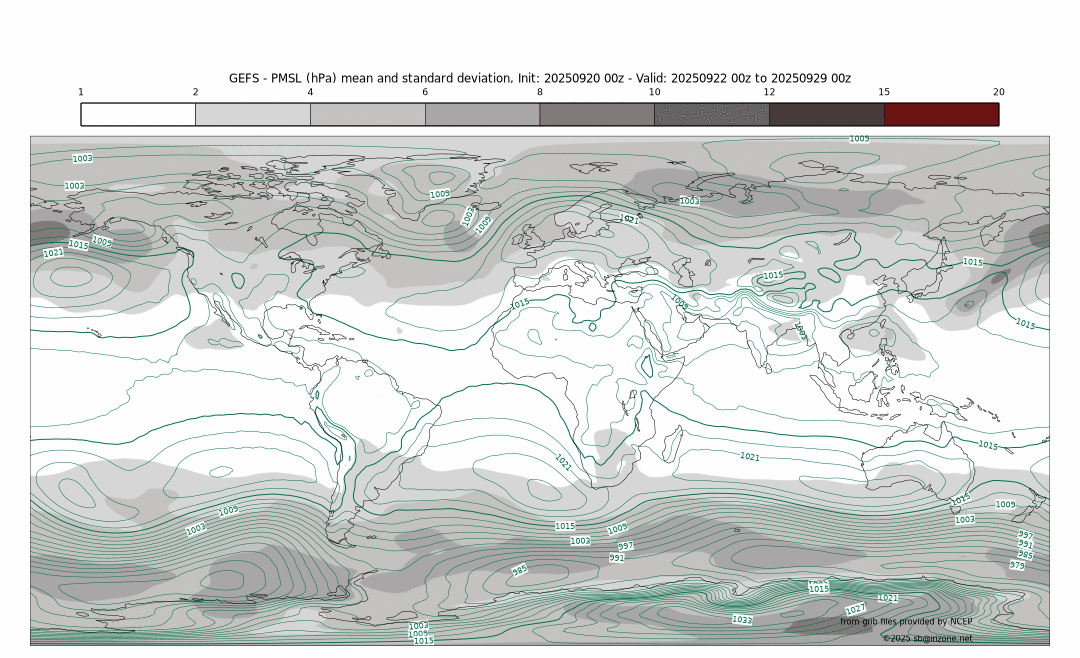Select the 8–10 gray colorbar segment
The image size is (1080, 658).
597,114
